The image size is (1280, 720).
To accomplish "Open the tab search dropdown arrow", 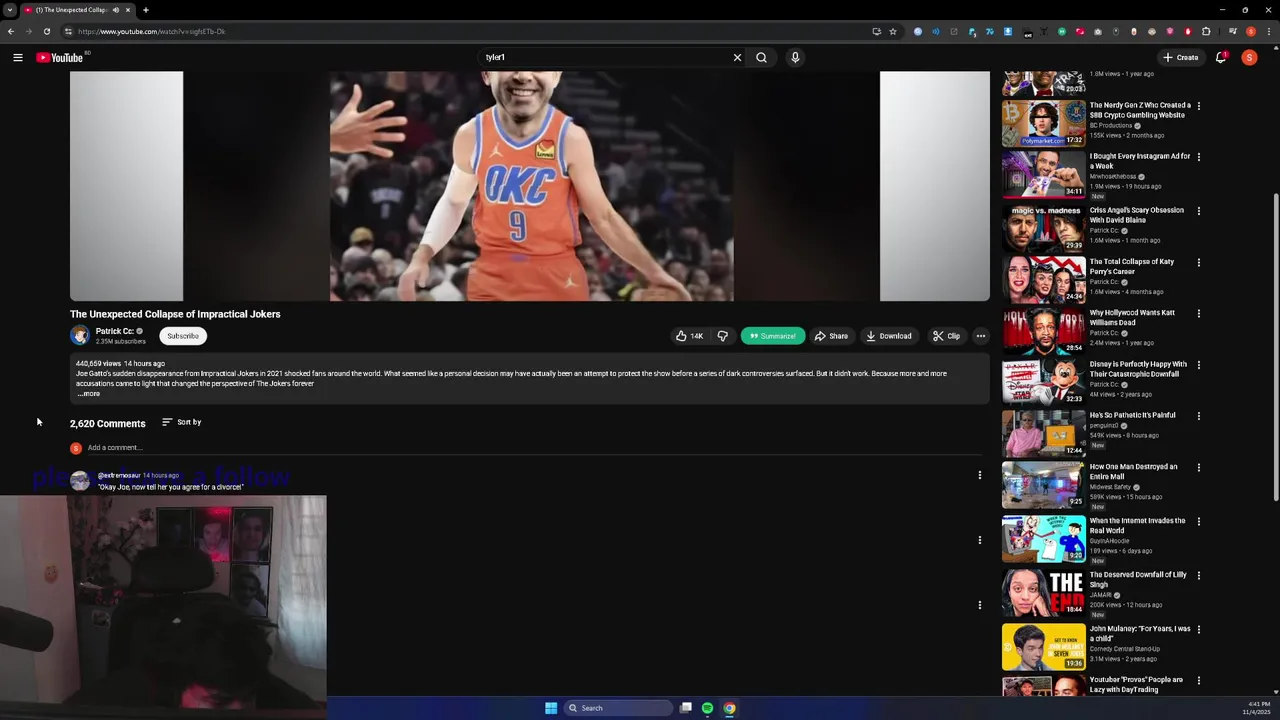I will (9, 10).
